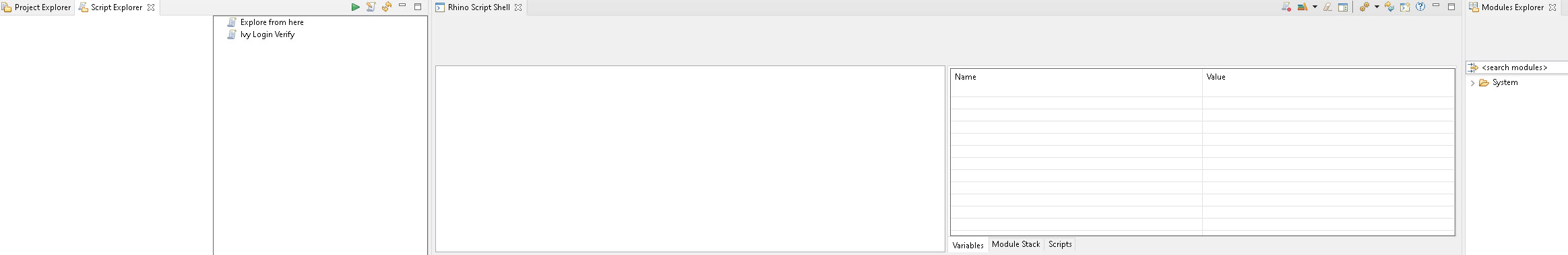The image size is (1568, 255).
Task: Refresh the Script Explorer with yellow arrows icon
Action: pyautogui.click(x=387, y=7)
